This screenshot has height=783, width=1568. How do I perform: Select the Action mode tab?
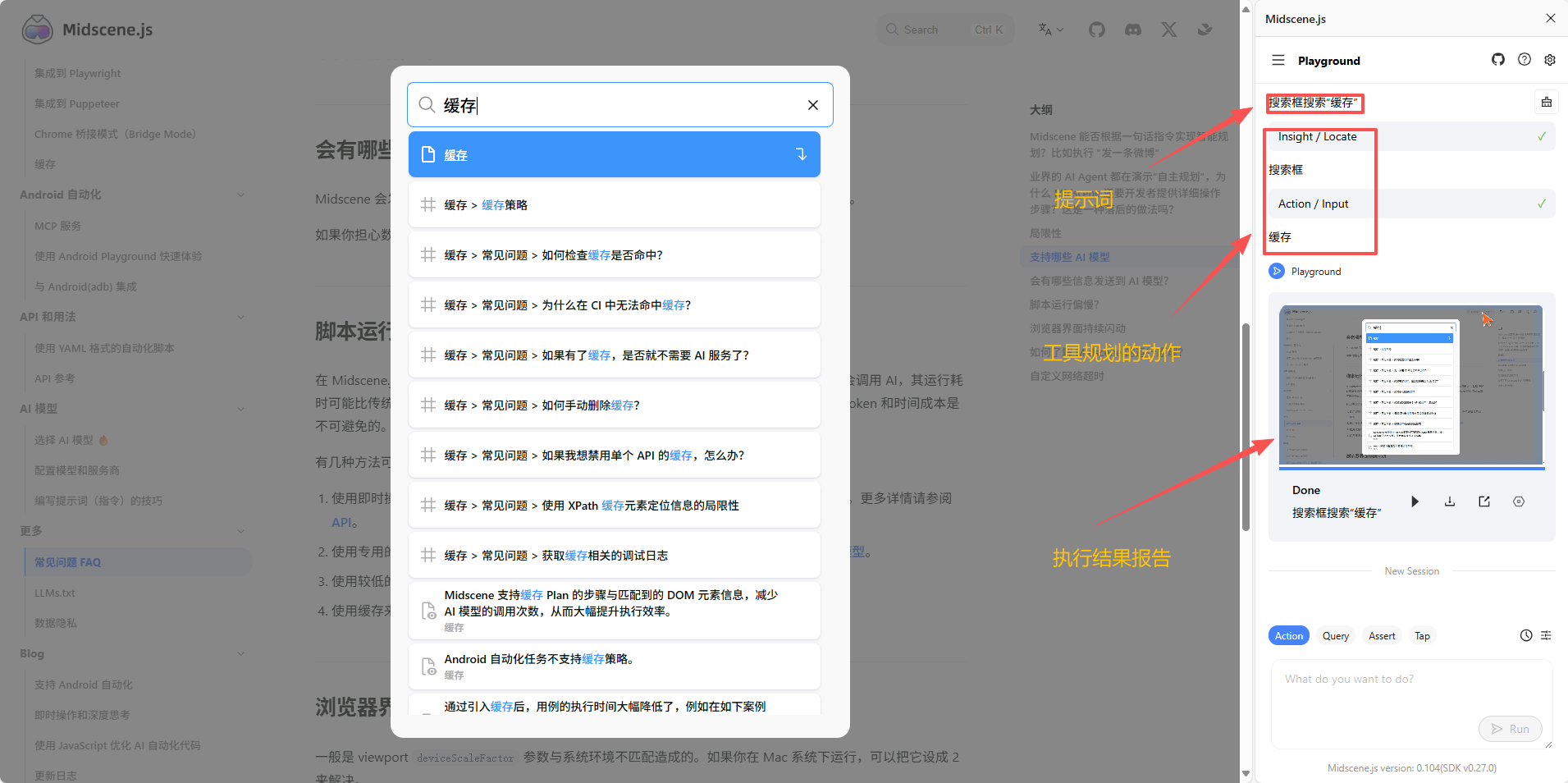coord(1288,636)
